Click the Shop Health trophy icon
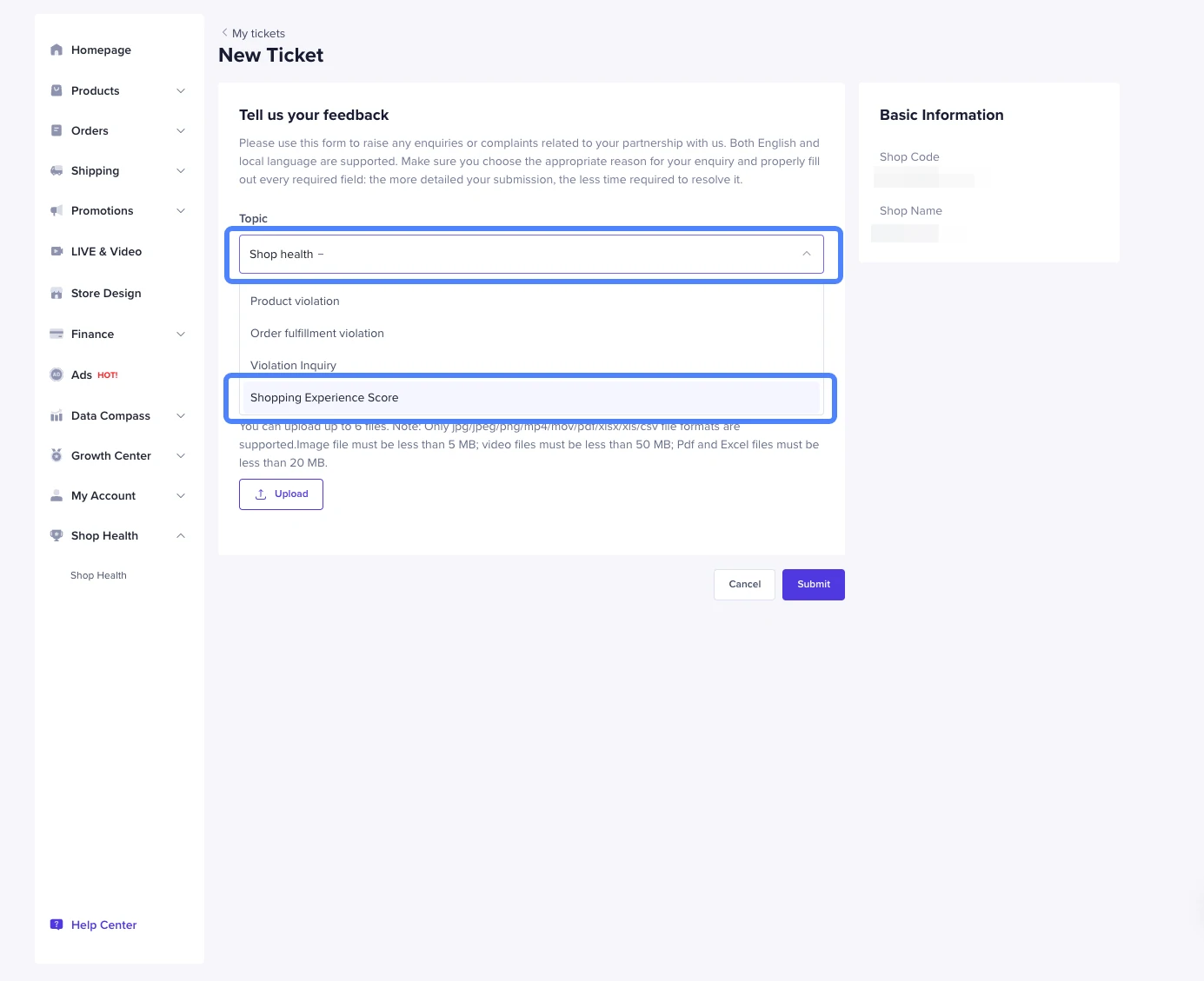 pos(57,536)
